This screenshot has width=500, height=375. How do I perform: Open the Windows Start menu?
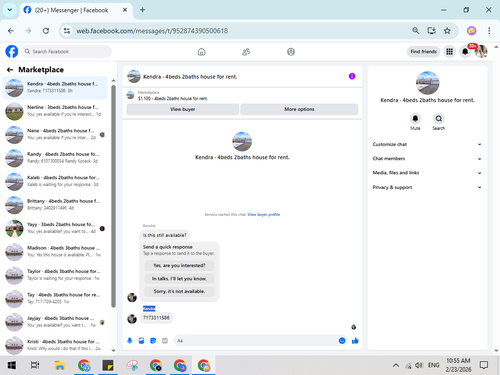click(x=12, y=365)
